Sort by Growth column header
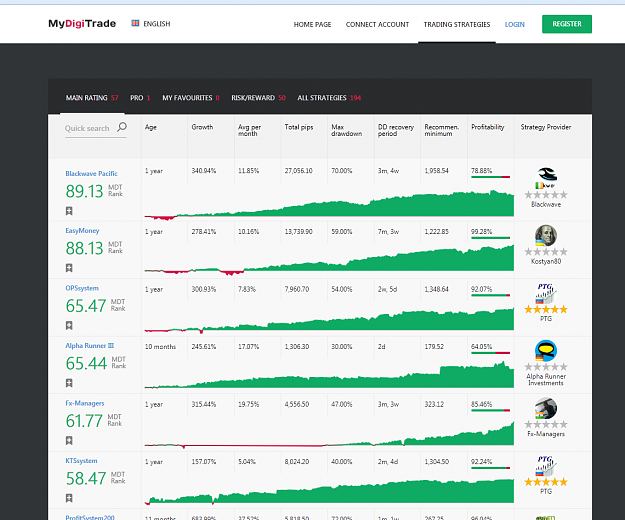Image resolution: width=625 pixels, height=520 pixels. 202,127
